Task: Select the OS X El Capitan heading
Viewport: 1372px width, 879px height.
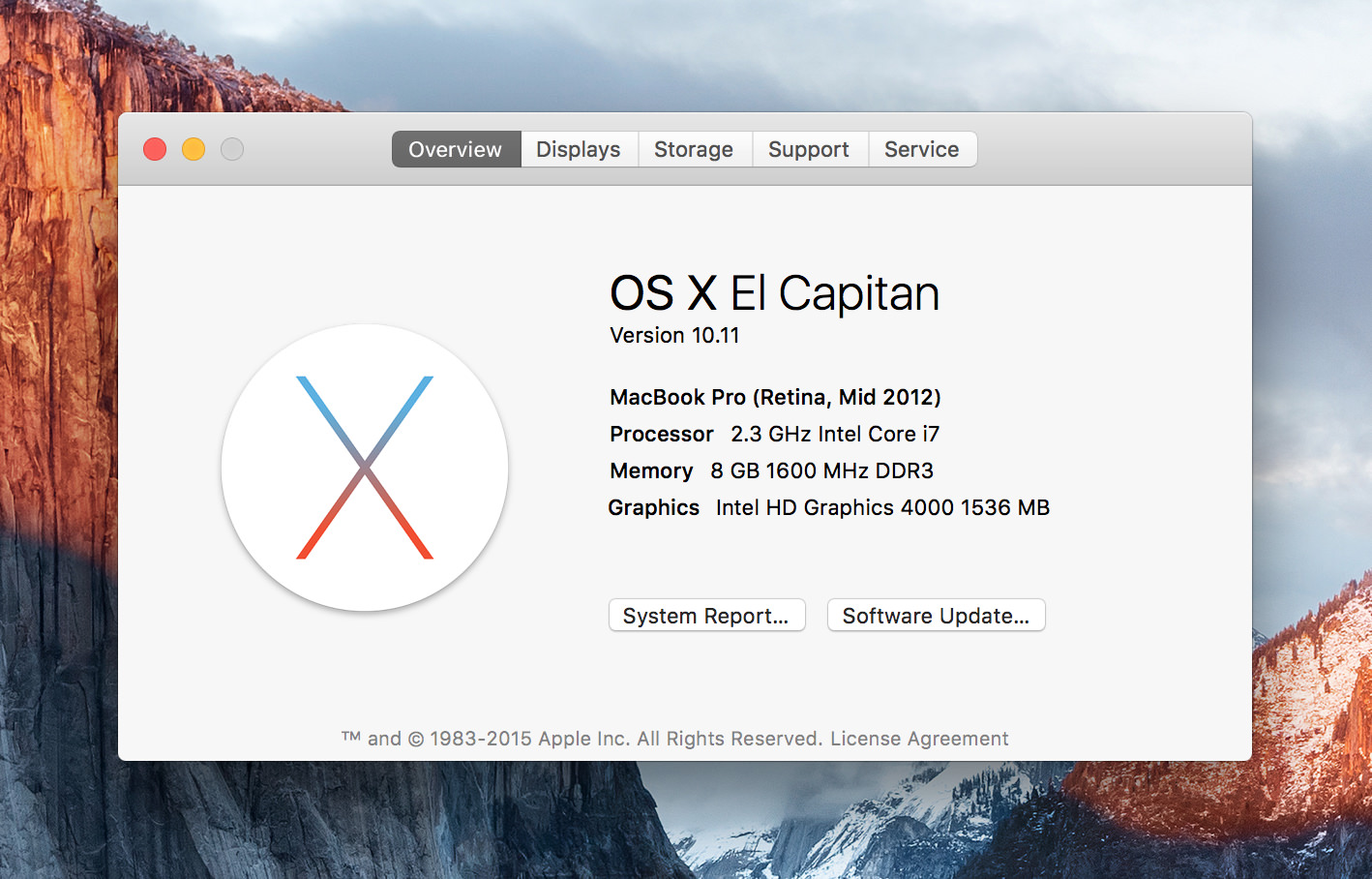Action: click(775, 293)
